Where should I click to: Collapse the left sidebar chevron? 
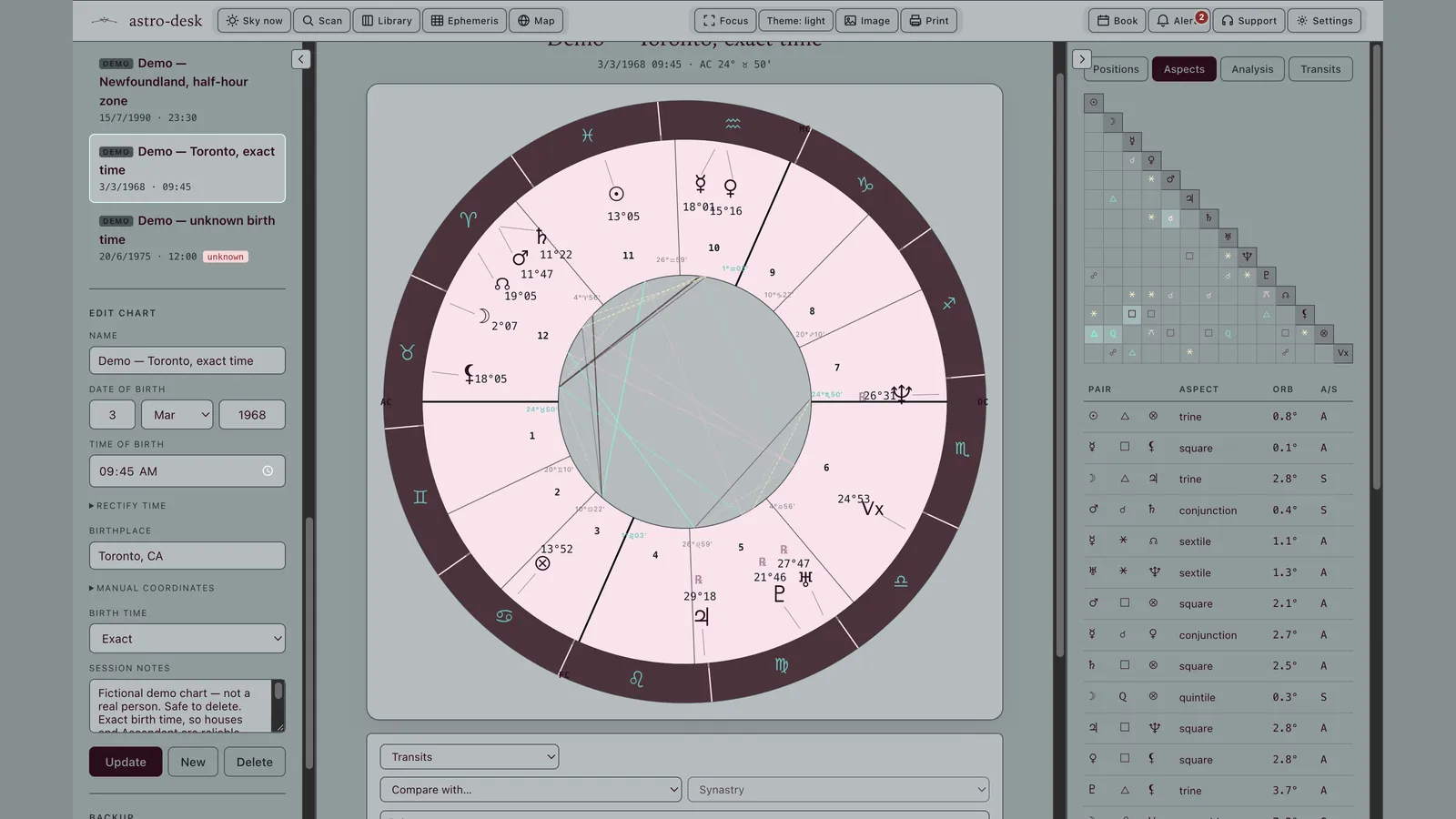(301, 59)
